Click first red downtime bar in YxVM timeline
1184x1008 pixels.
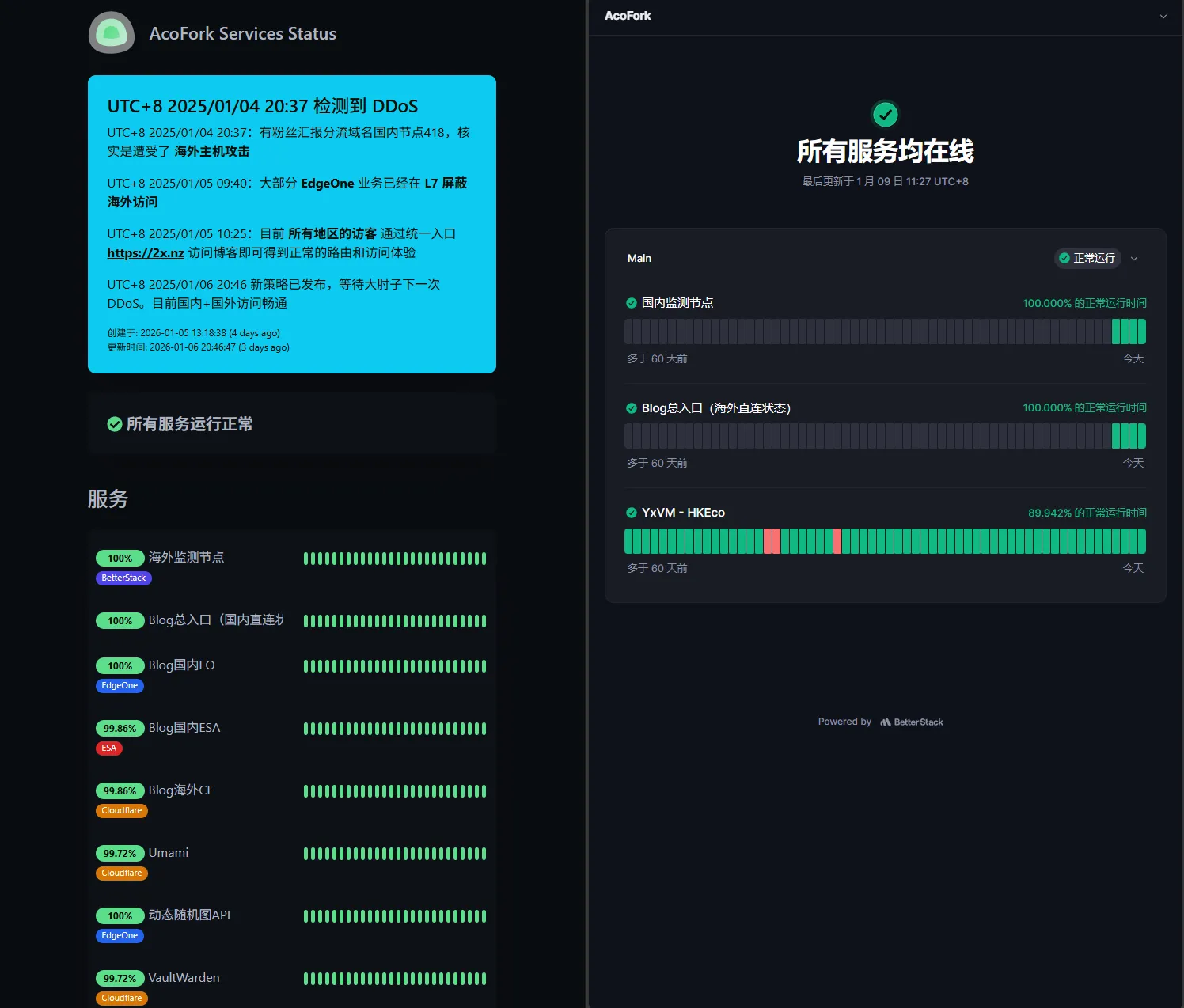(x=768, y=541)
